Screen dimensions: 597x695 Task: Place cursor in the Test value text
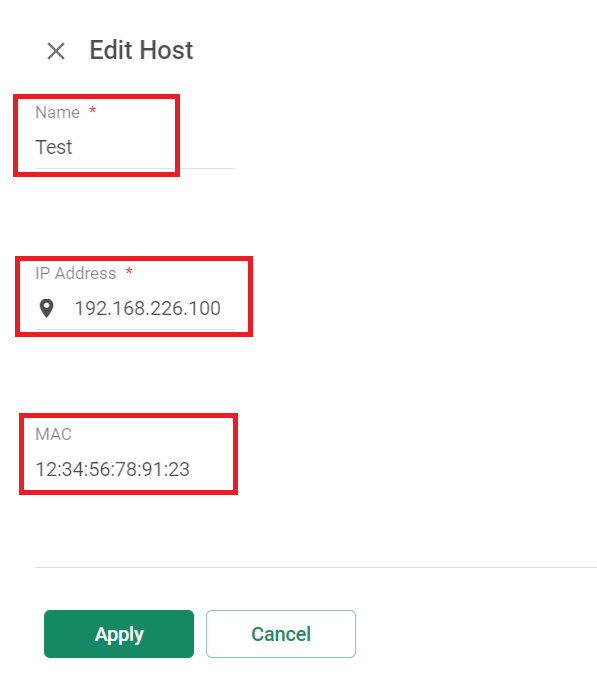click(x=54, y=147)
